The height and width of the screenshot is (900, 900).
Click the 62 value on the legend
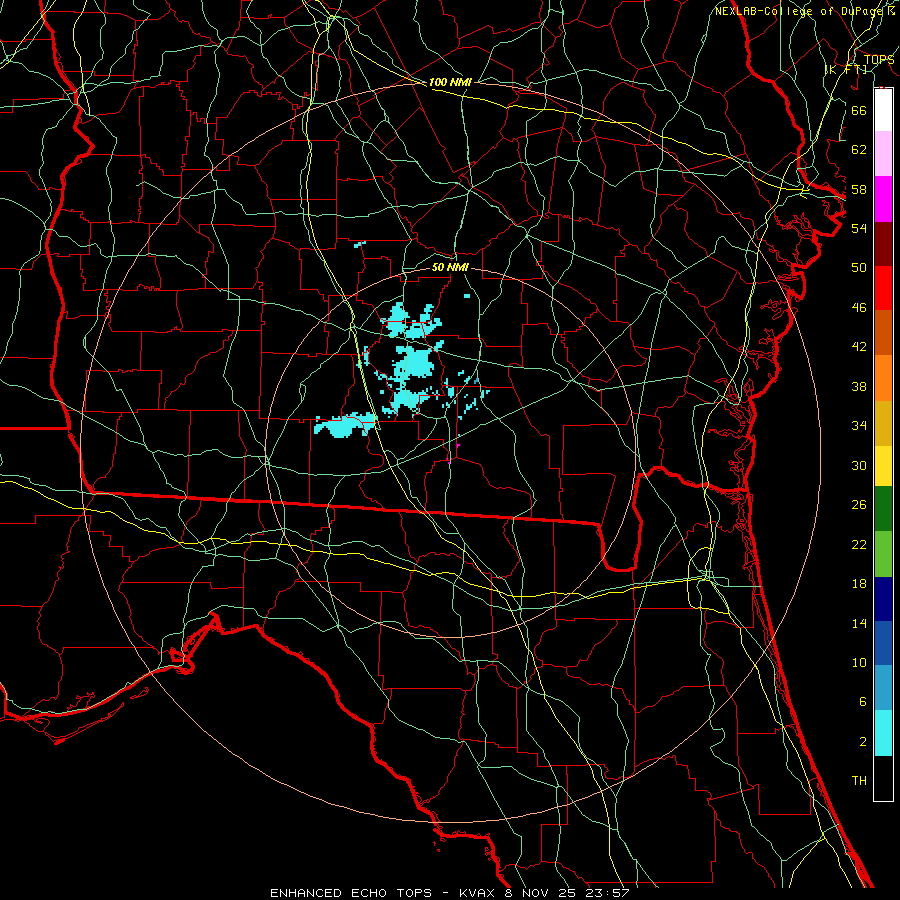click(859, 150)
